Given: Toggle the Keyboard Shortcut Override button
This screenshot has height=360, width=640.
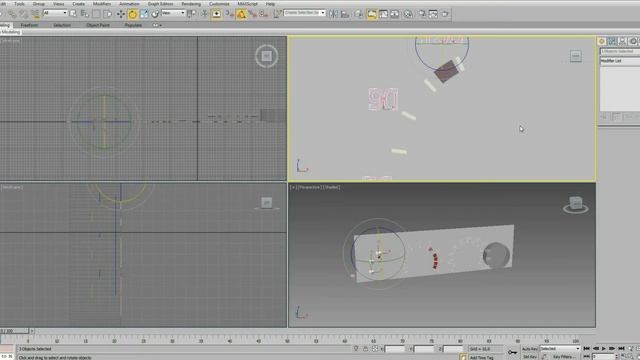Looking at the screenshot, I should 216,14.
